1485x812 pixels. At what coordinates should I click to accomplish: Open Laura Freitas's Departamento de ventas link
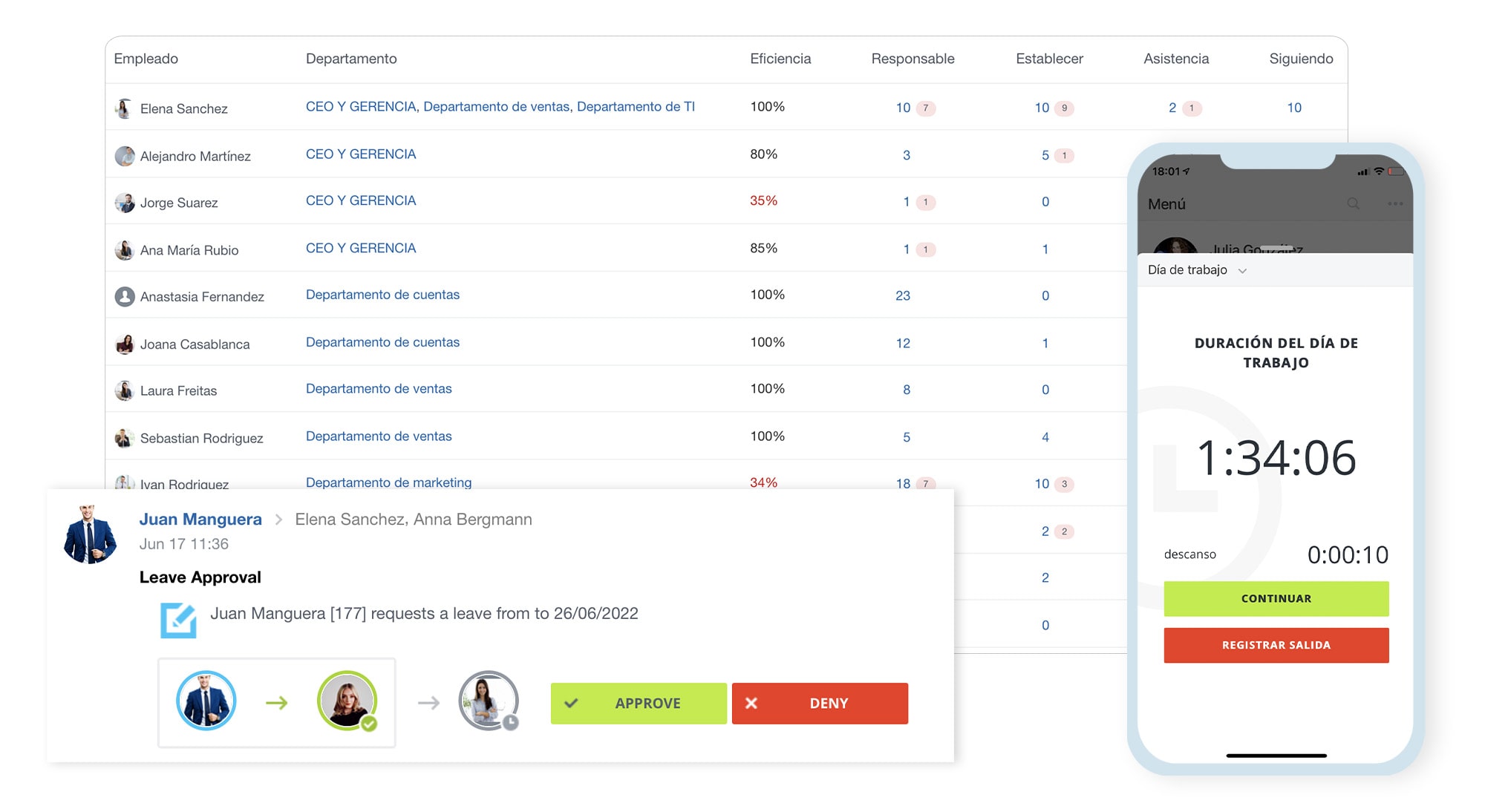[x=379, y=389]
